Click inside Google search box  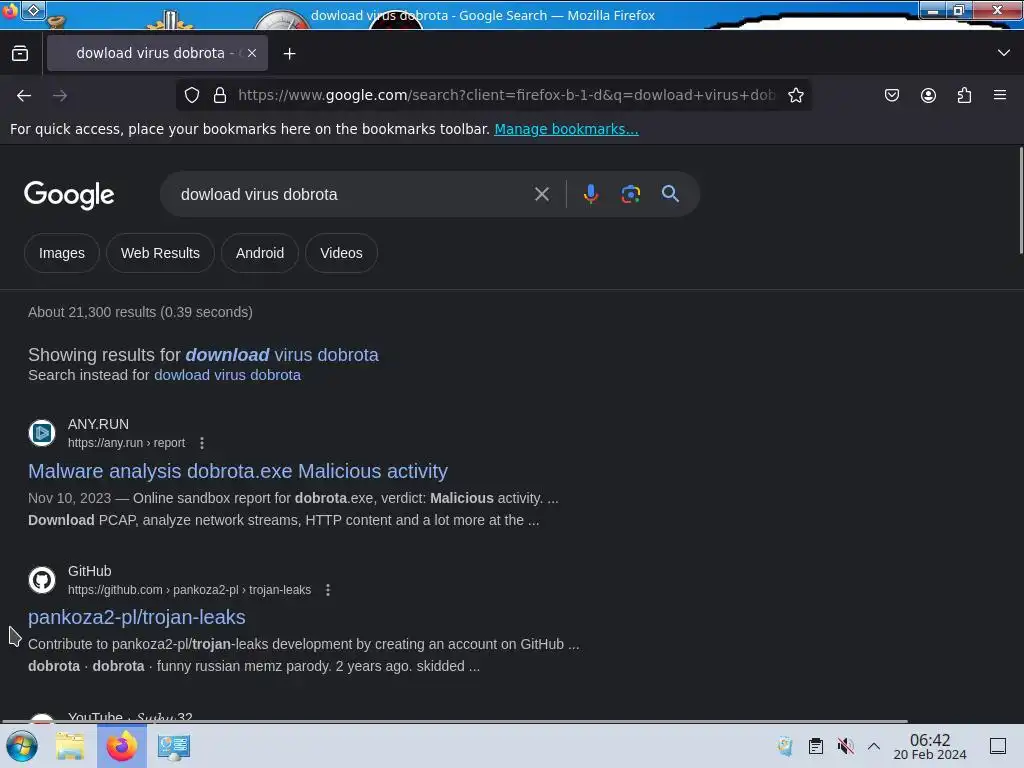tap(353, 194)
